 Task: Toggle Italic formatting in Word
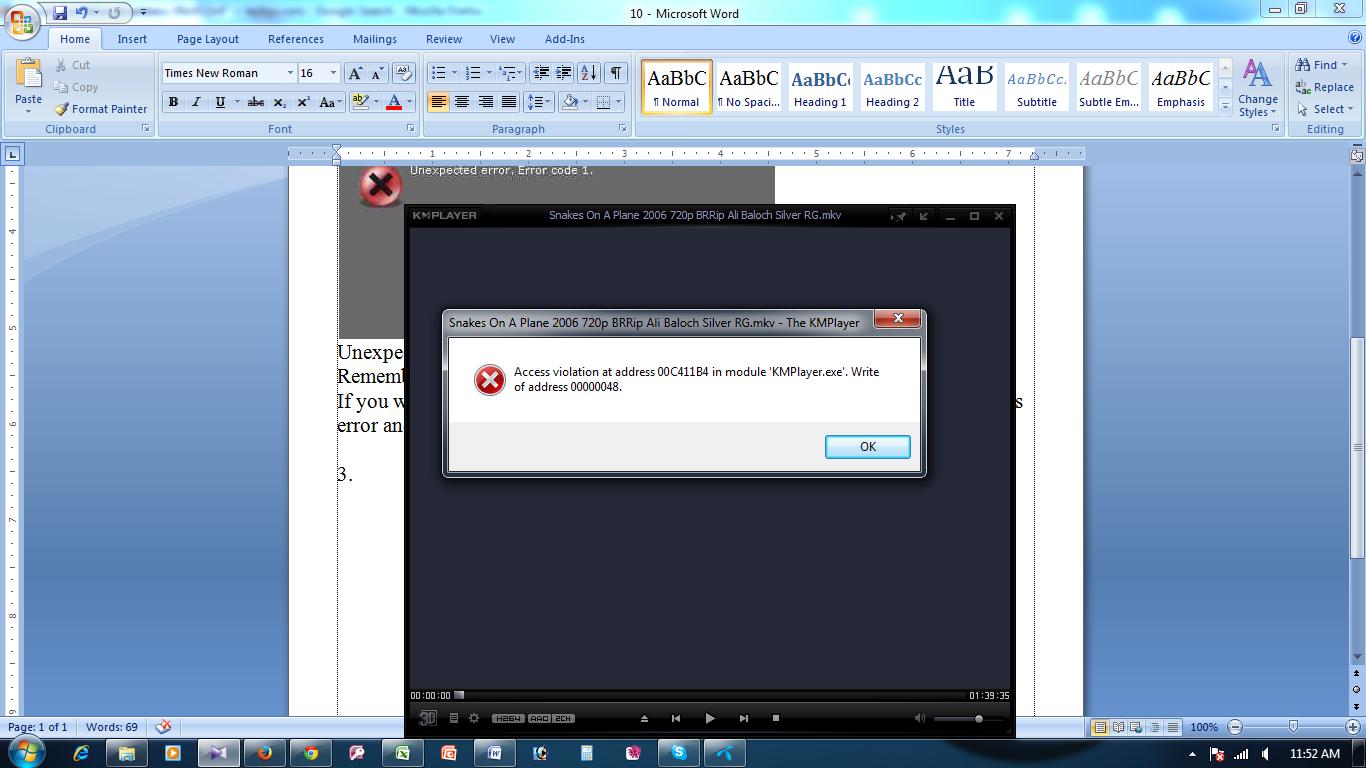click(x=196, y=102)
